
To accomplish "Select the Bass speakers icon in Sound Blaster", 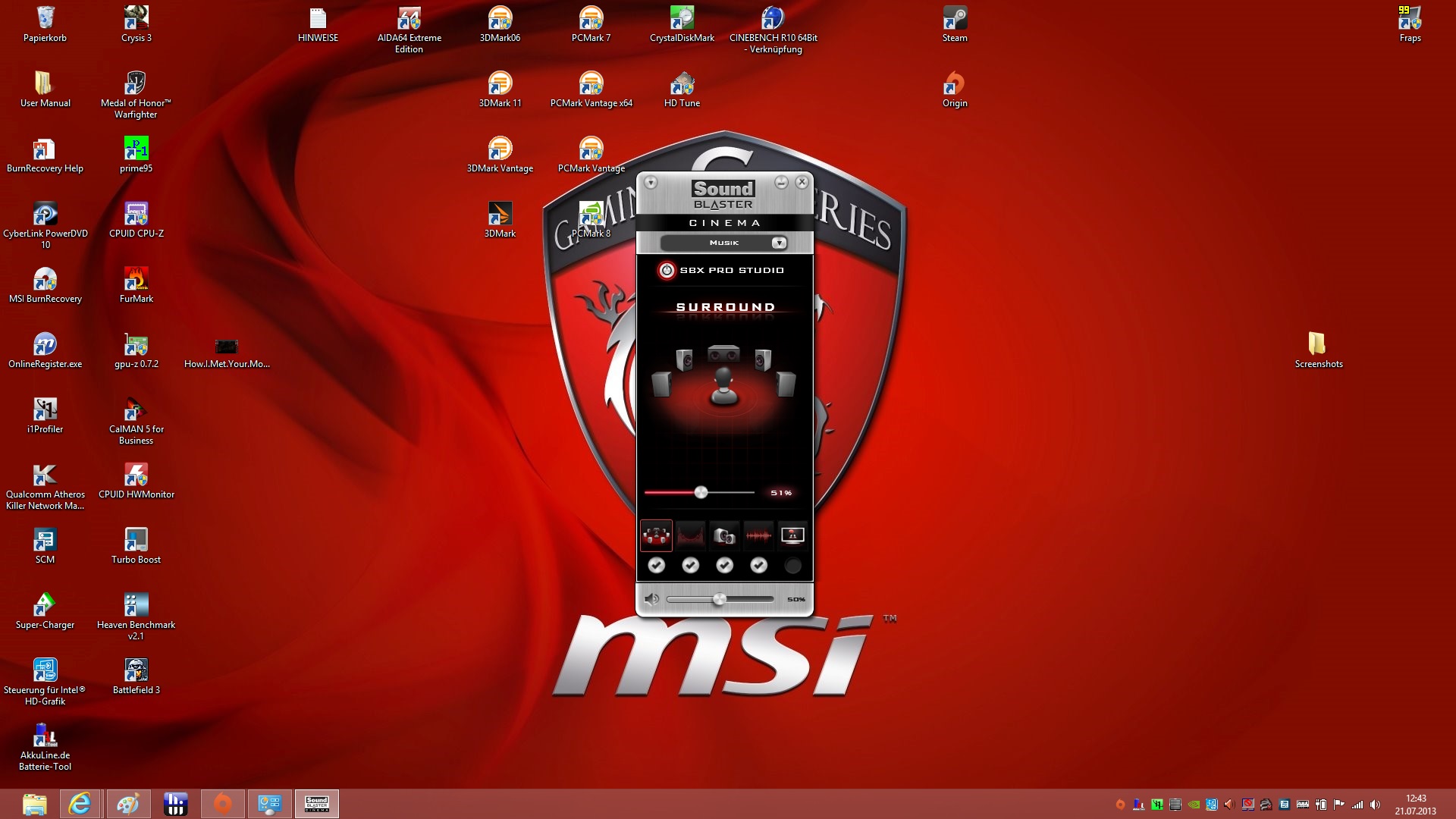I will 724,535.
